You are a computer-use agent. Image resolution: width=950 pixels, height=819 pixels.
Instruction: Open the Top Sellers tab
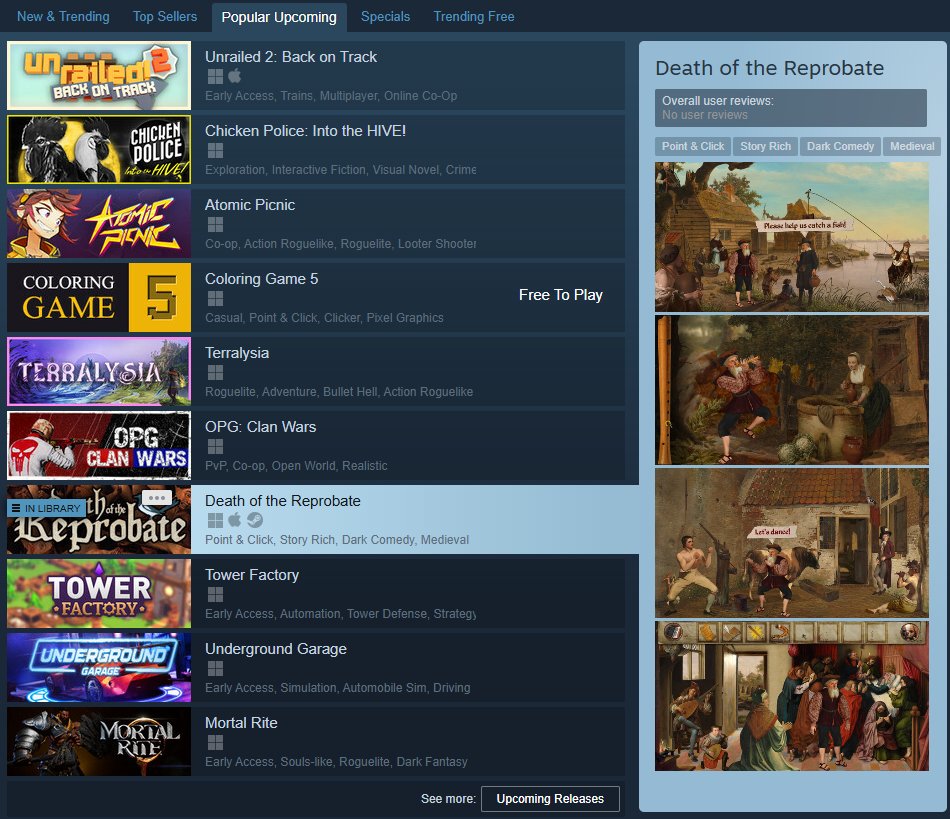point(165,16)
